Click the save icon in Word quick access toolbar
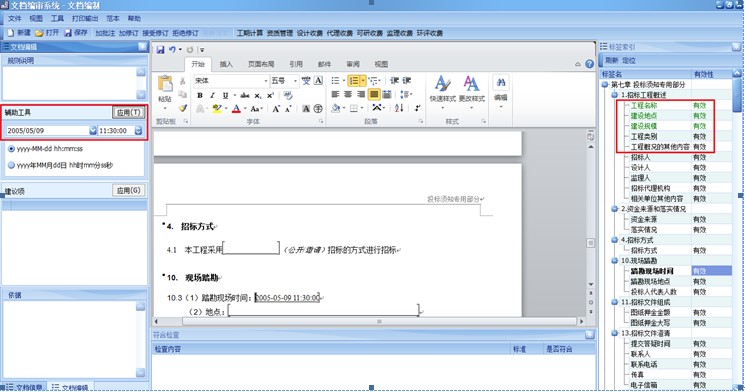The height and width of the screenshot is (392, 745). click(160, 50)
